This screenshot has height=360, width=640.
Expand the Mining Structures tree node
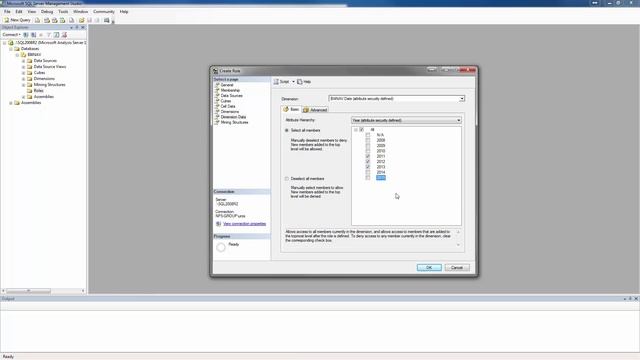coord(24,84)
